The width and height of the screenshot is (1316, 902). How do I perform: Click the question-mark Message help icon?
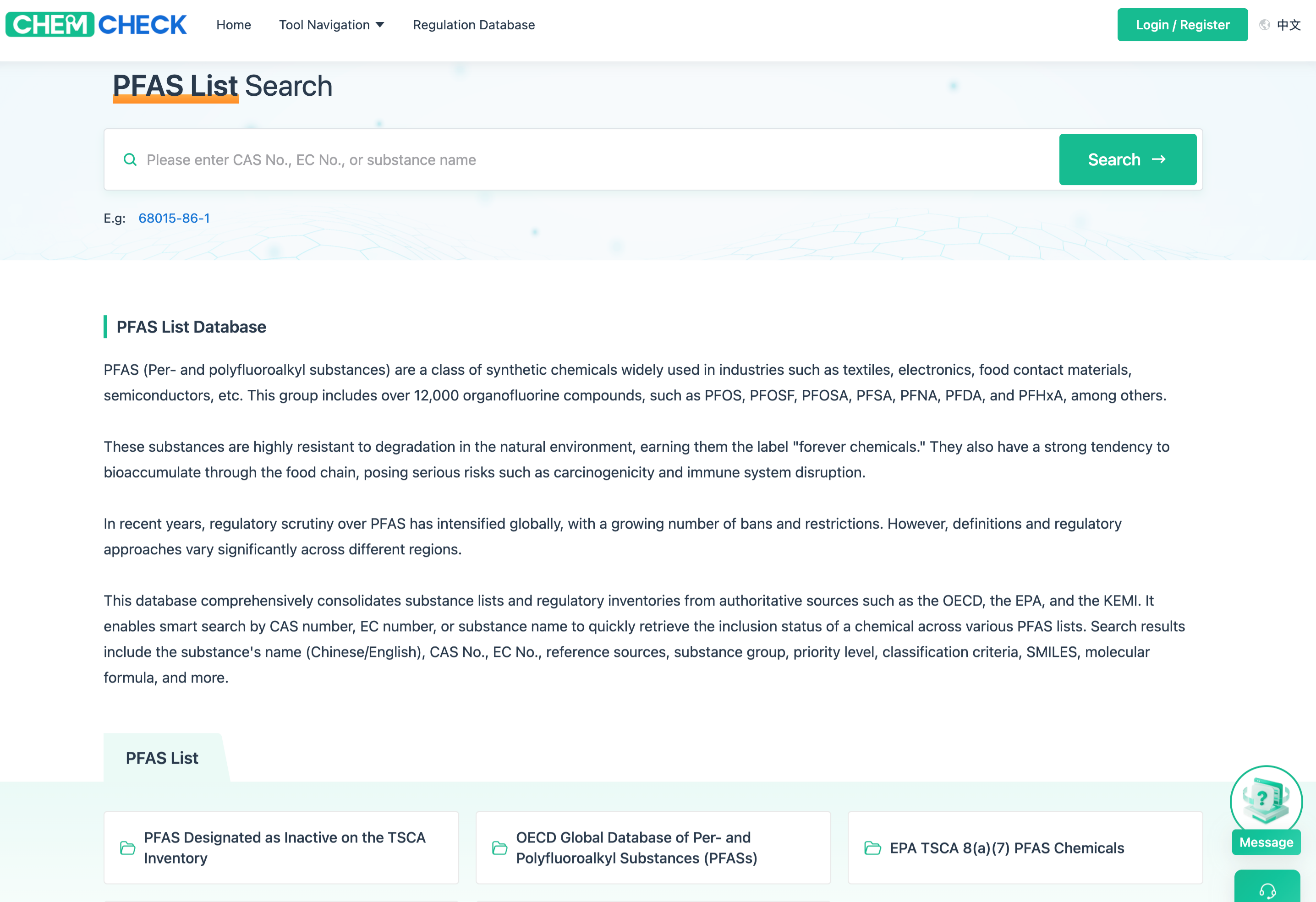1265,801
